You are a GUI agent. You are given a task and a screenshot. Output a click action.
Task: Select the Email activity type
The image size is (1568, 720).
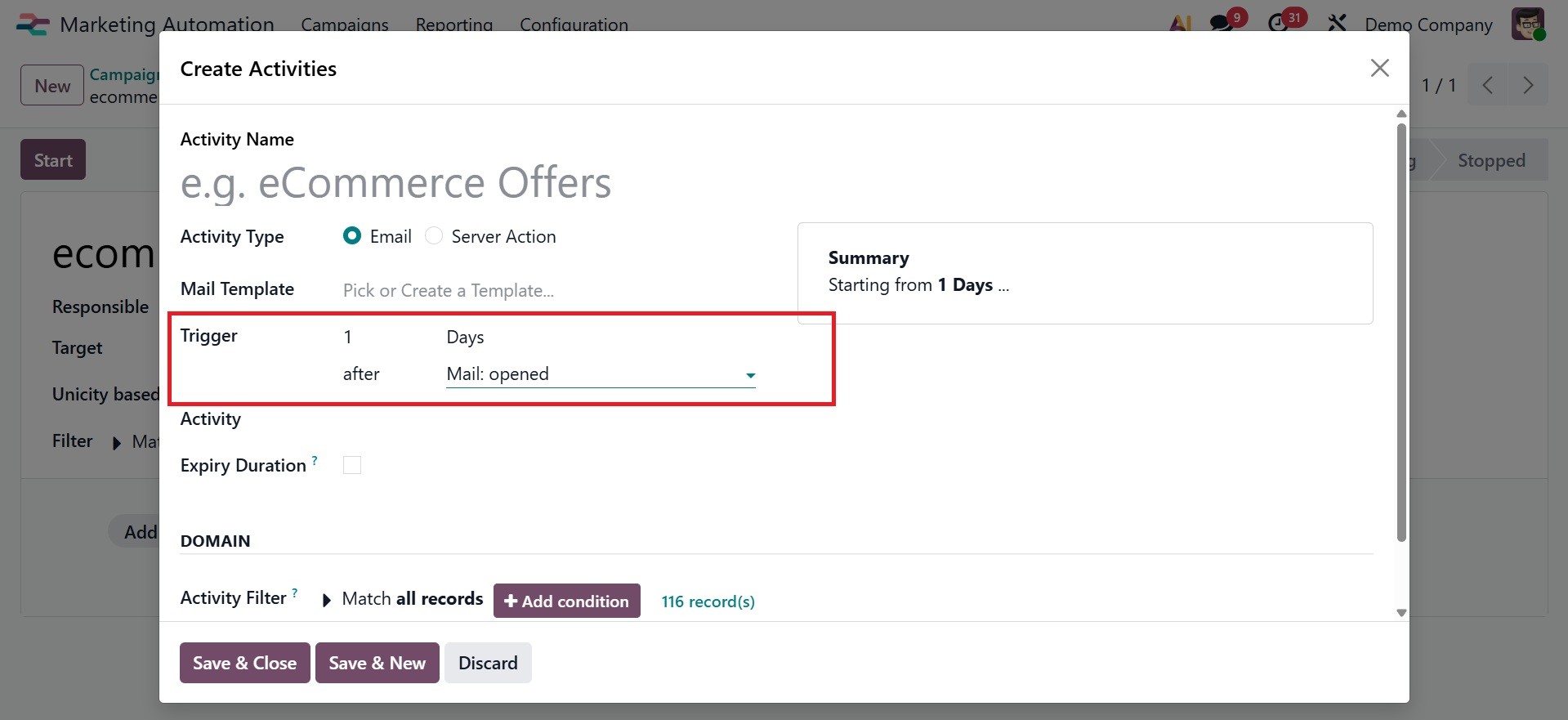point(352,236)
